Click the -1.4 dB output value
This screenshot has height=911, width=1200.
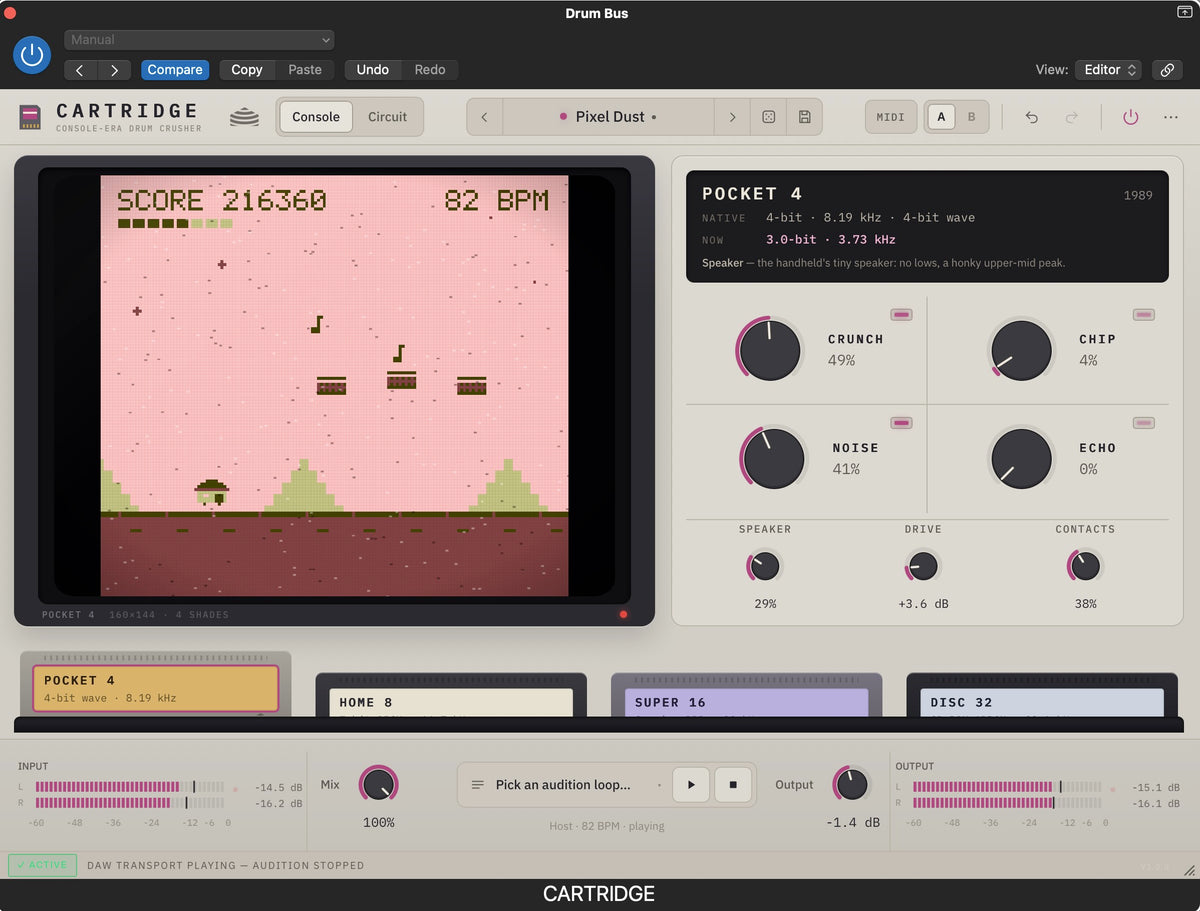(853, 823)
